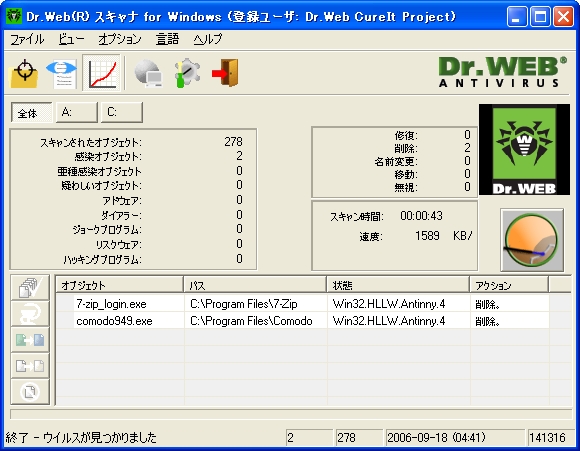Viewport: 580px width, 451px height.
Task: Click the start scan round orange button
Action: (532, 240)
